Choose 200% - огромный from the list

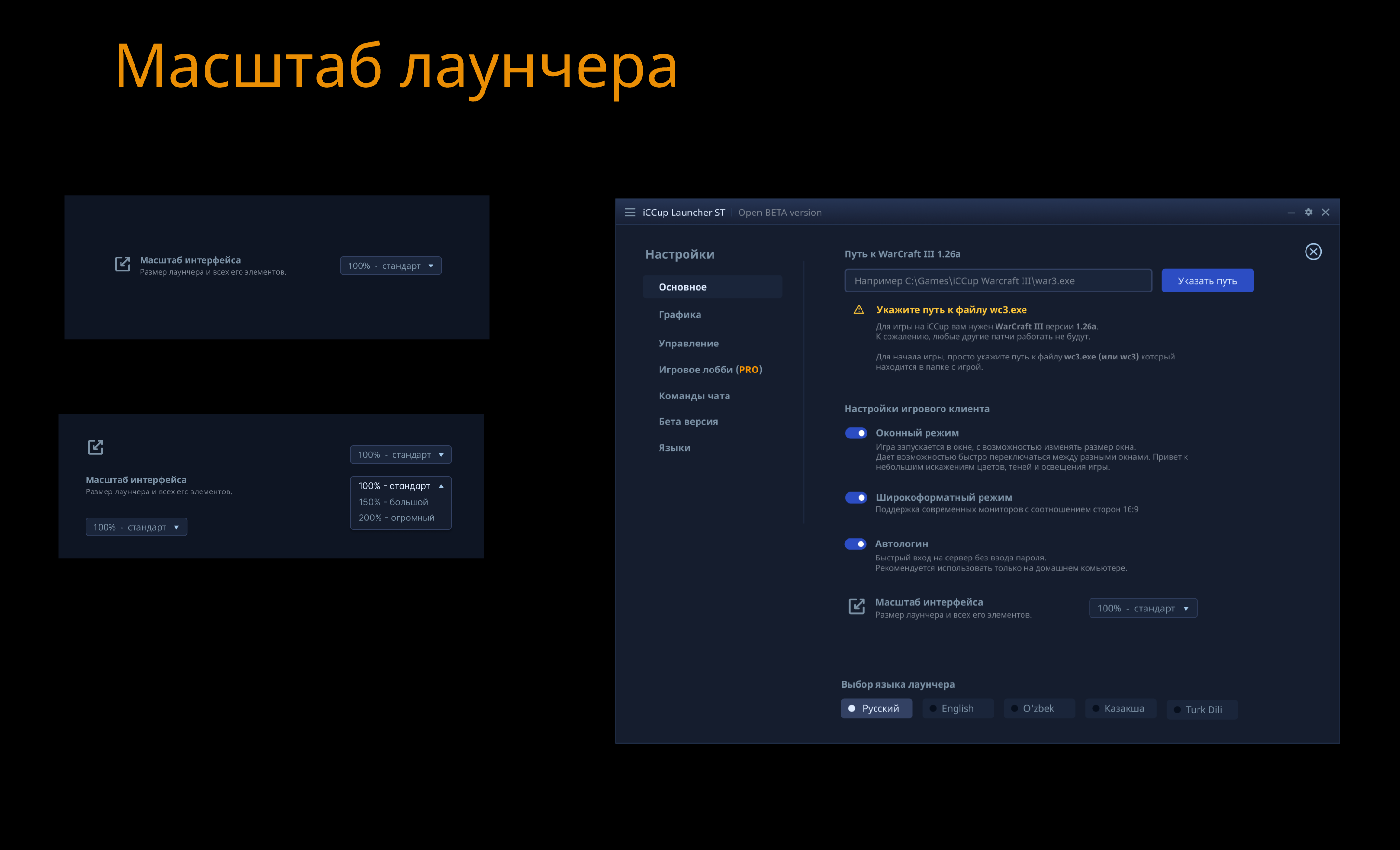click(396, 518)
